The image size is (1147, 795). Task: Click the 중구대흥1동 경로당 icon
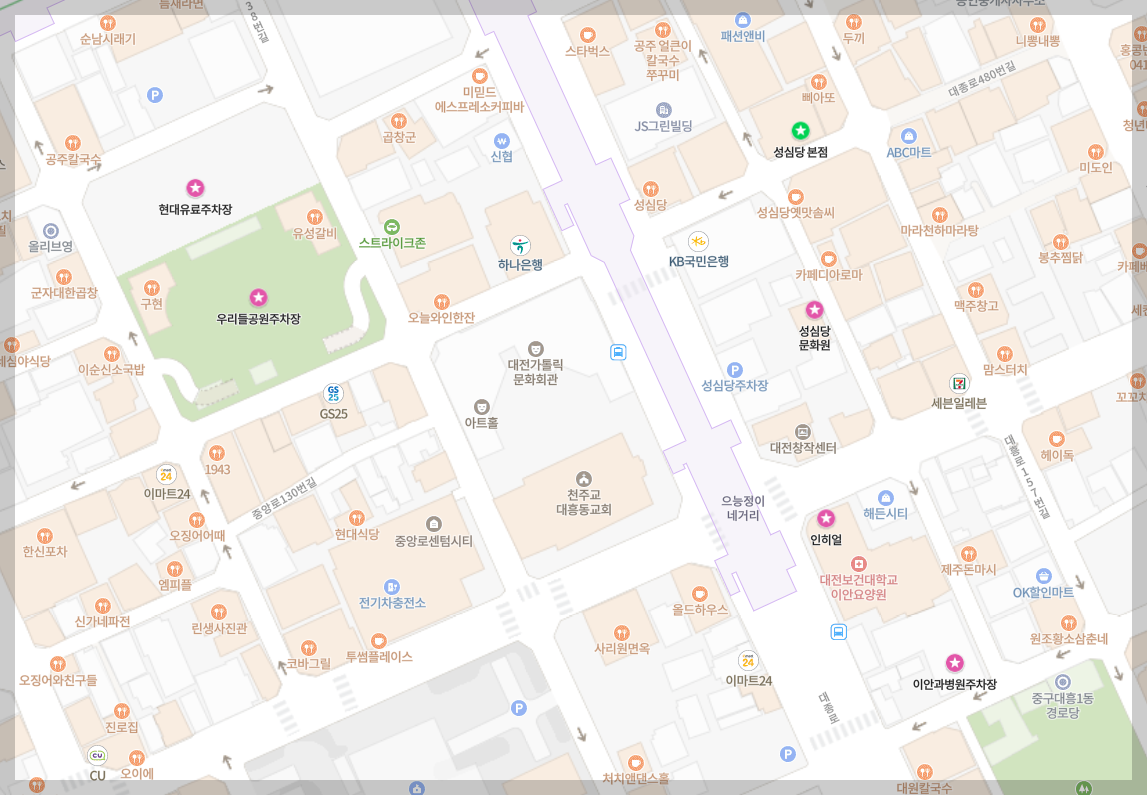click(1062, 682)
